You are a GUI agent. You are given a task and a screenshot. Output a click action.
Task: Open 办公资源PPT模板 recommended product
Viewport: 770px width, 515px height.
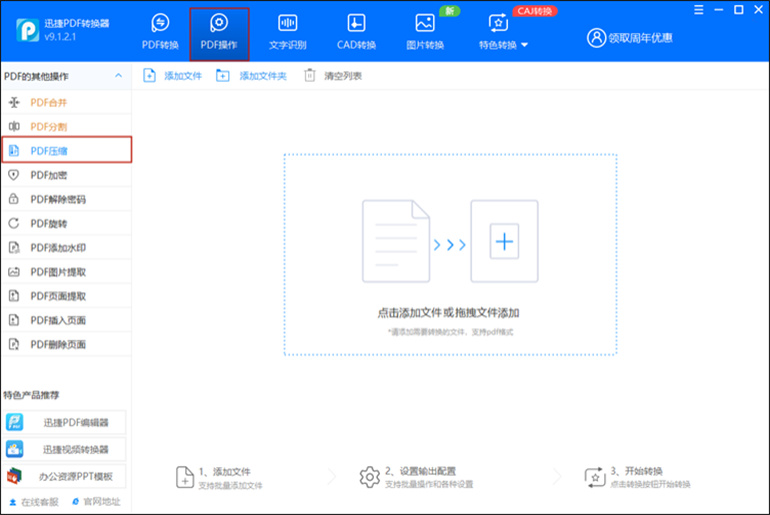pyautogui.click(x=65, y=476)
